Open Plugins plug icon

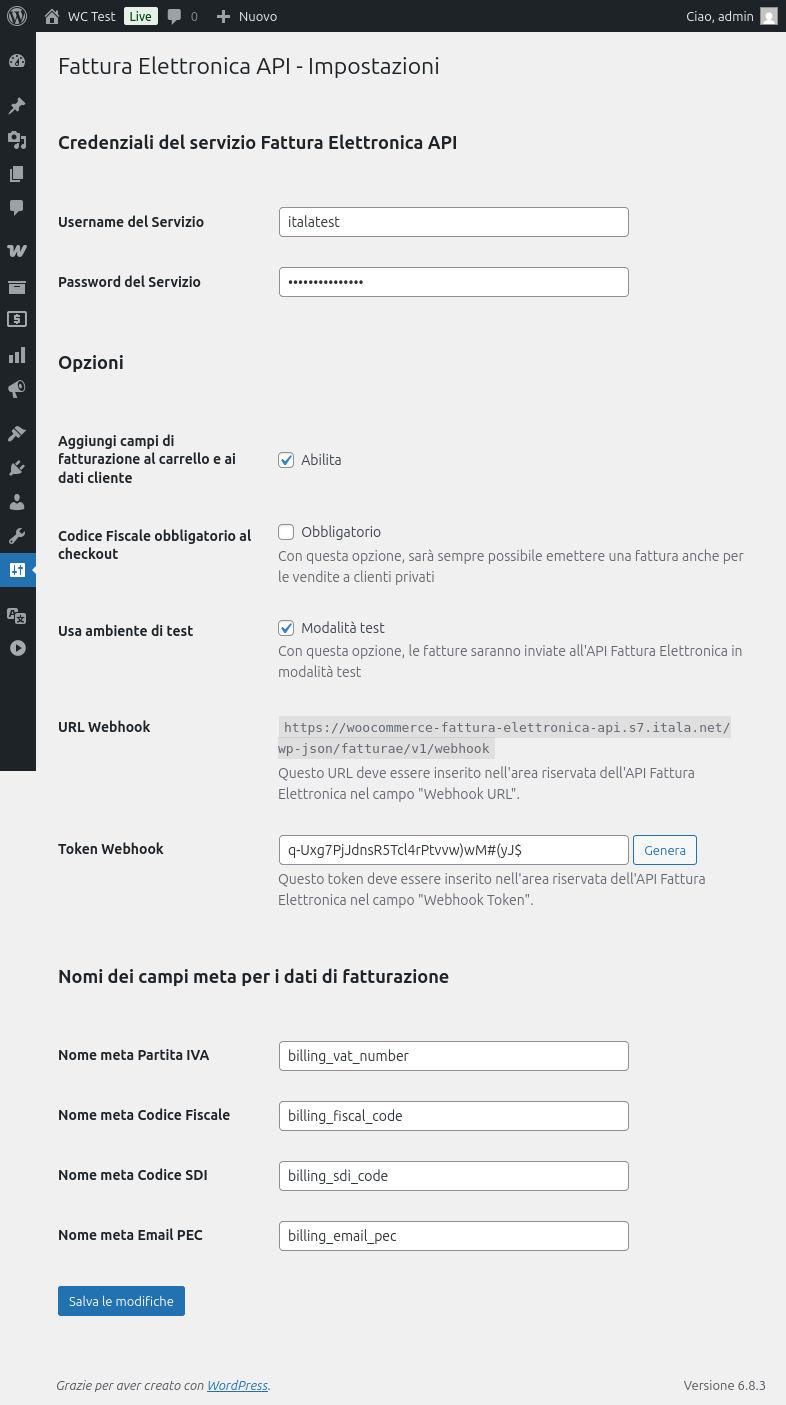(x=16, y=467)
